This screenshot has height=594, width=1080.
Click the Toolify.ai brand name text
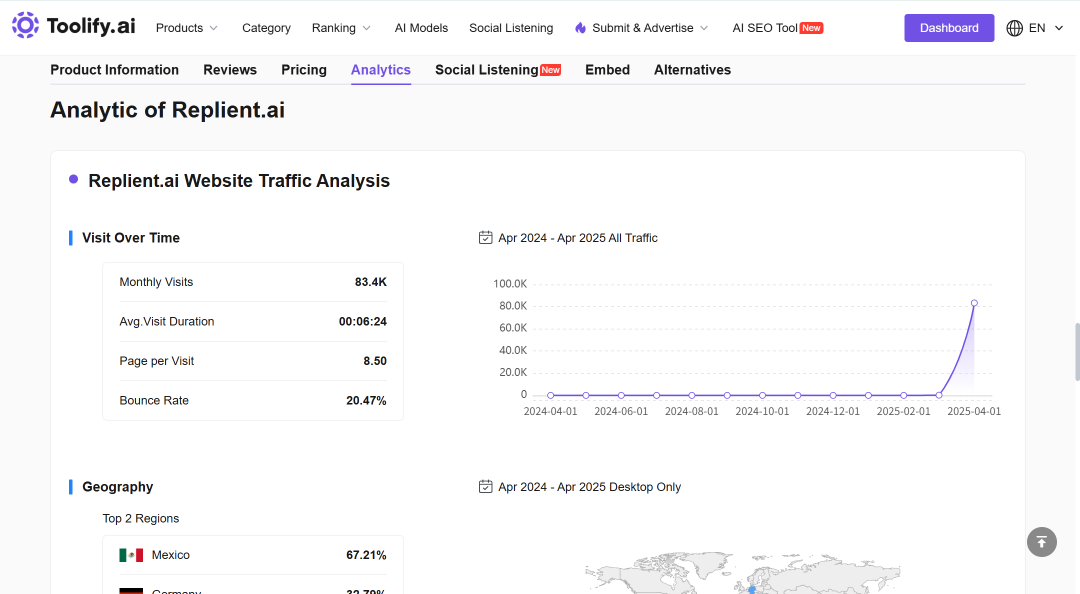point(91,26)
